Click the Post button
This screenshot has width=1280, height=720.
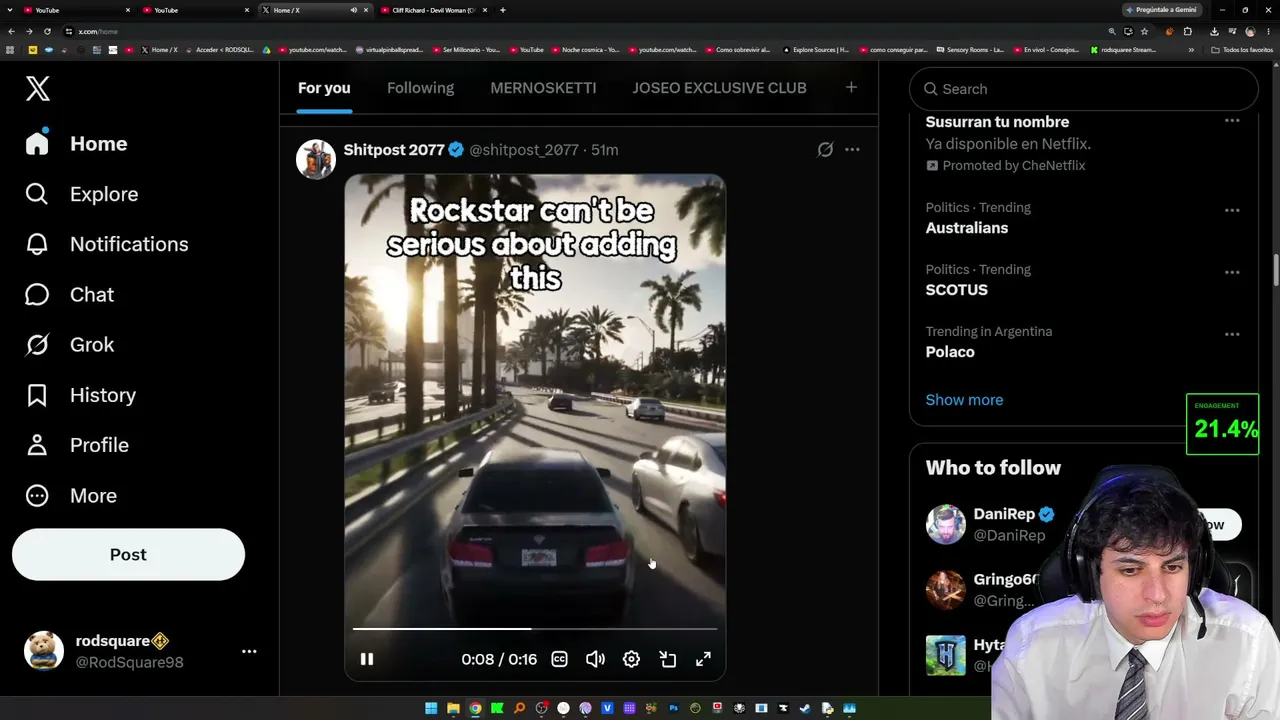pyautogui.click(x=128, y=554)
